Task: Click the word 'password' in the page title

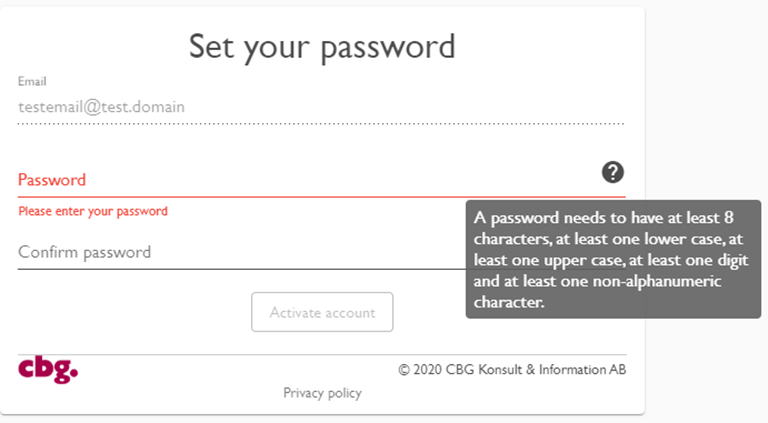Action: [x=388, y=48]
